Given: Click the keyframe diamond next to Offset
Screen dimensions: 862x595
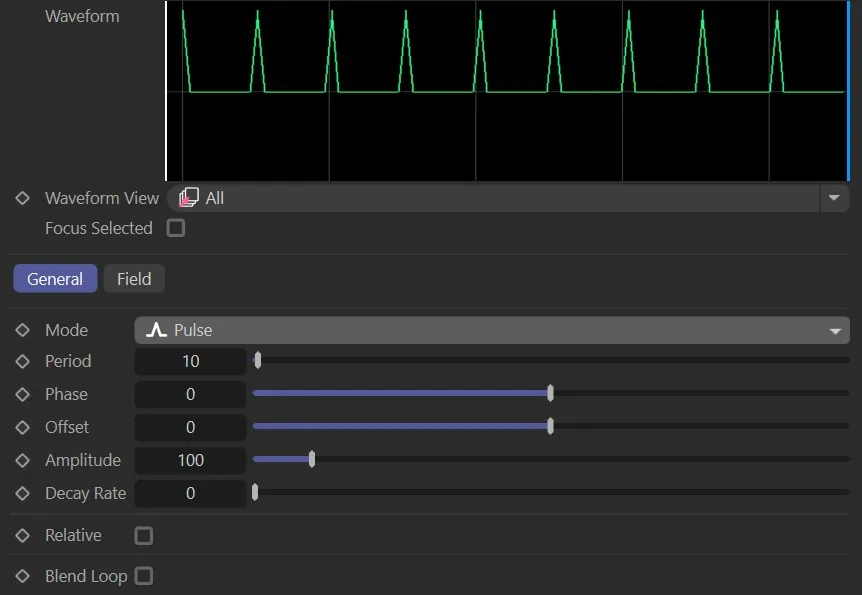Looking at the screenshot, I should (x=21, y=427).
